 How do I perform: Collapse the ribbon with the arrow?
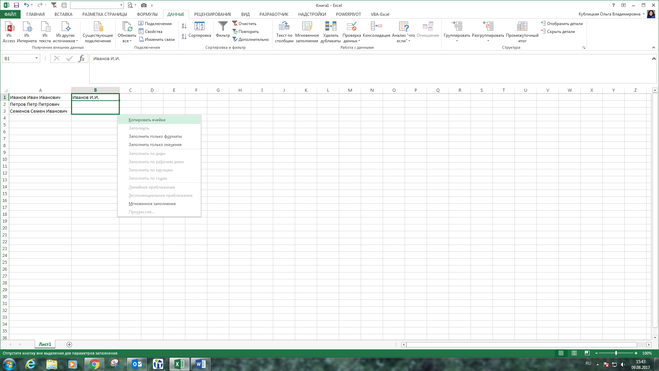654,47
